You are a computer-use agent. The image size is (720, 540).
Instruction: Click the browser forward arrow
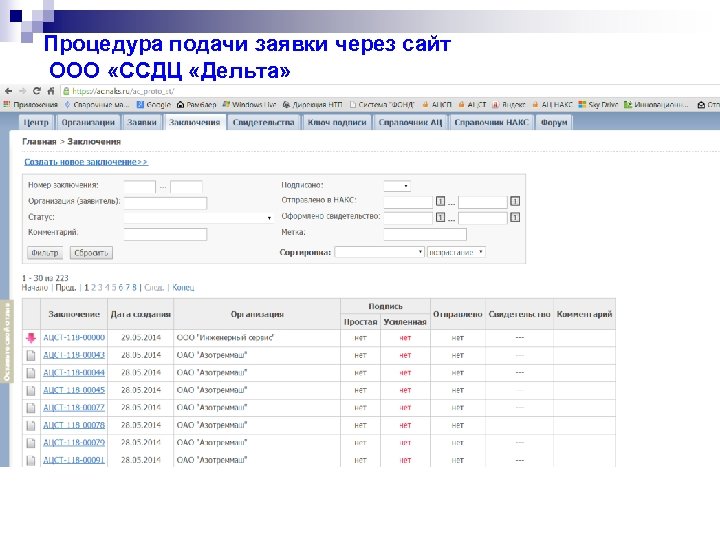point(23,91)
